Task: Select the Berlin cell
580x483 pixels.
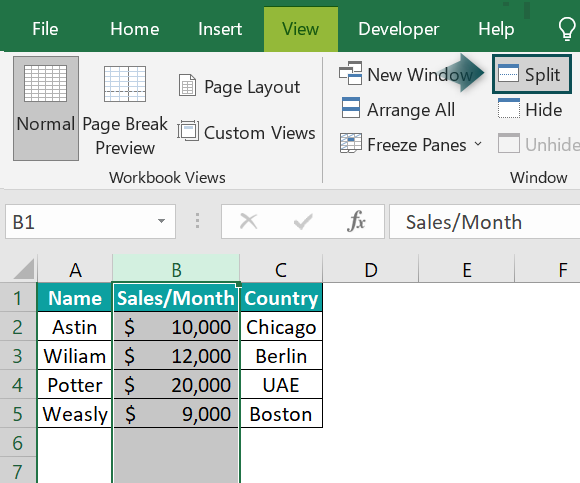Action: pos(281,355)
